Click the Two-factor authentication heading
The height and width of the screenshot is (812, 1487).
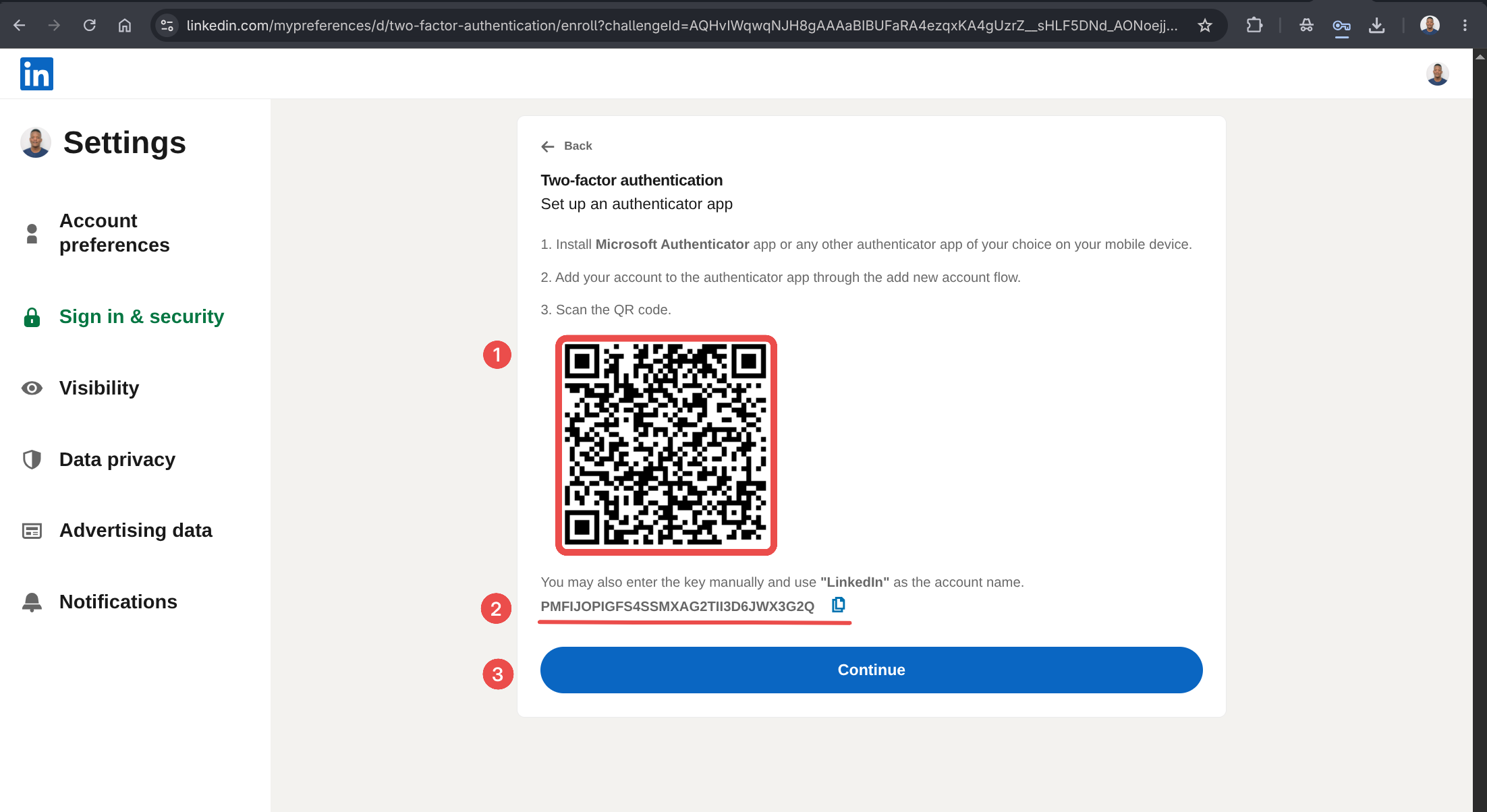(632, 180)
